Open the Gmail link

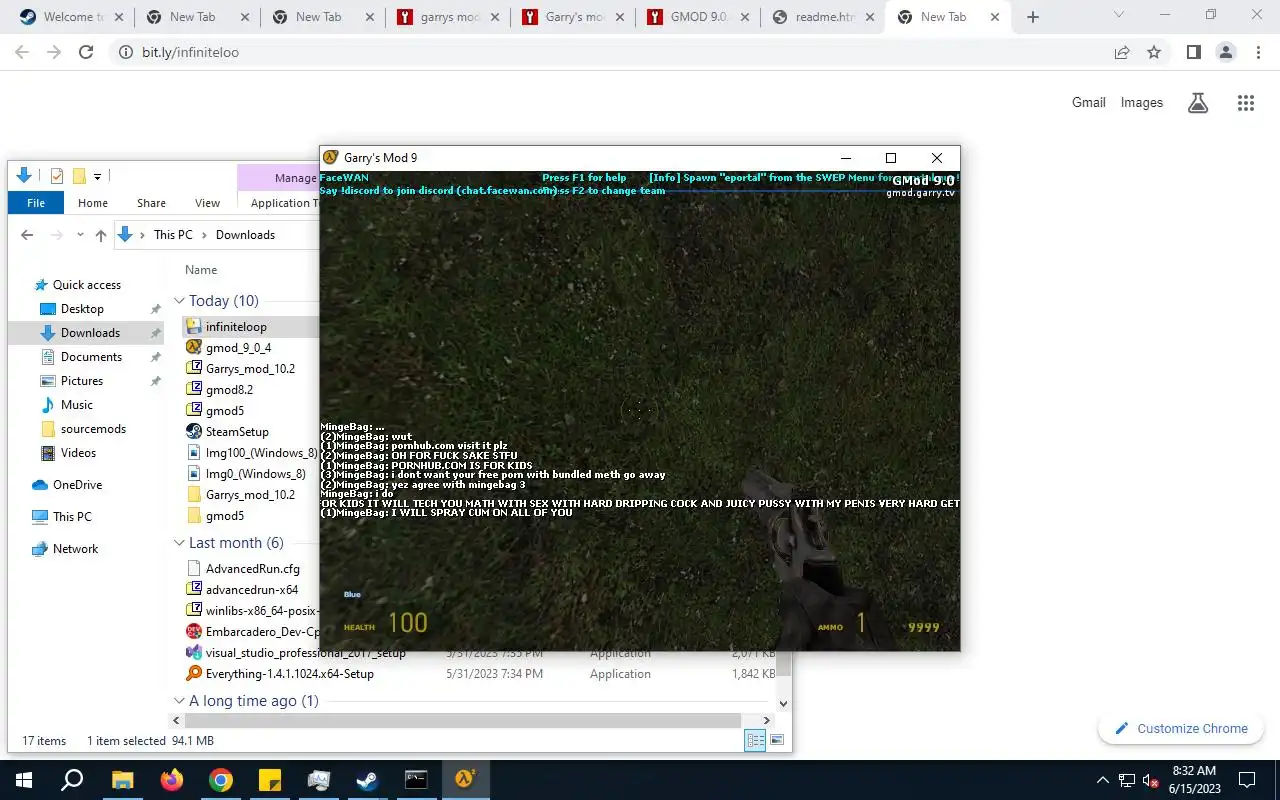tap(1089, 102)
